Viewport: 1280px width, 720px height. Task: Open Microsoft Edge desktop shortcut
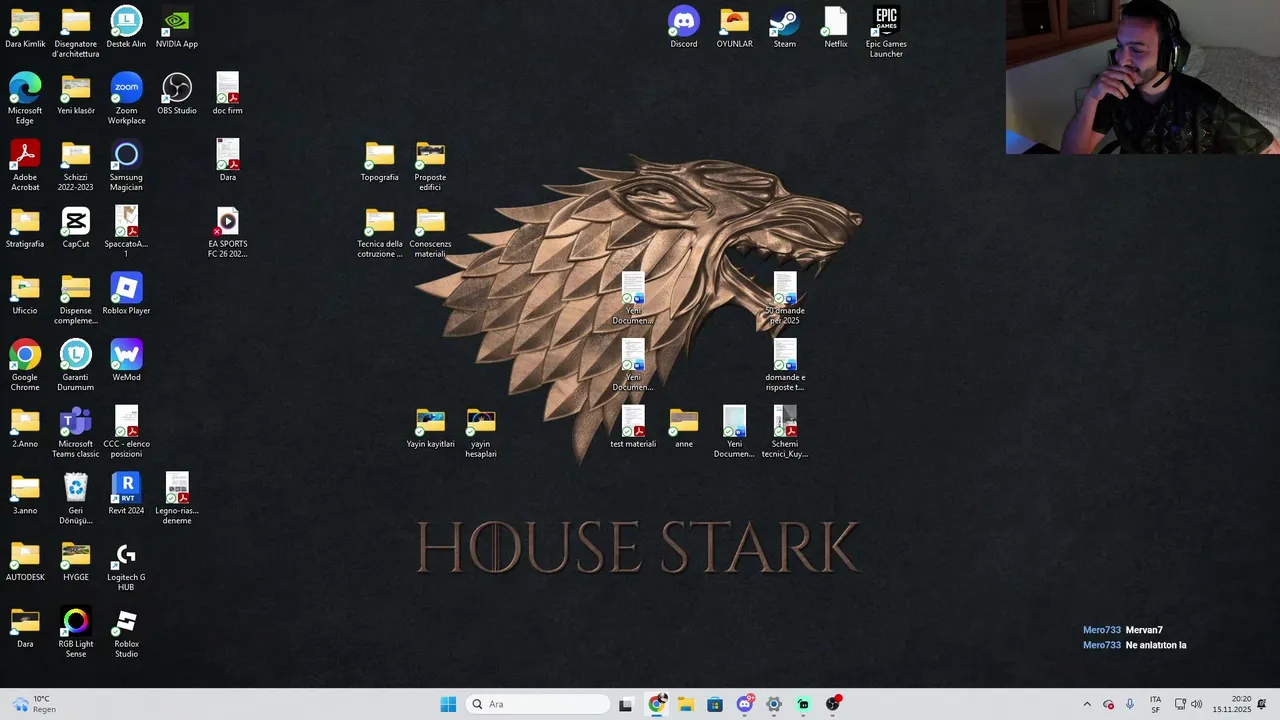[x=25, y=99]
